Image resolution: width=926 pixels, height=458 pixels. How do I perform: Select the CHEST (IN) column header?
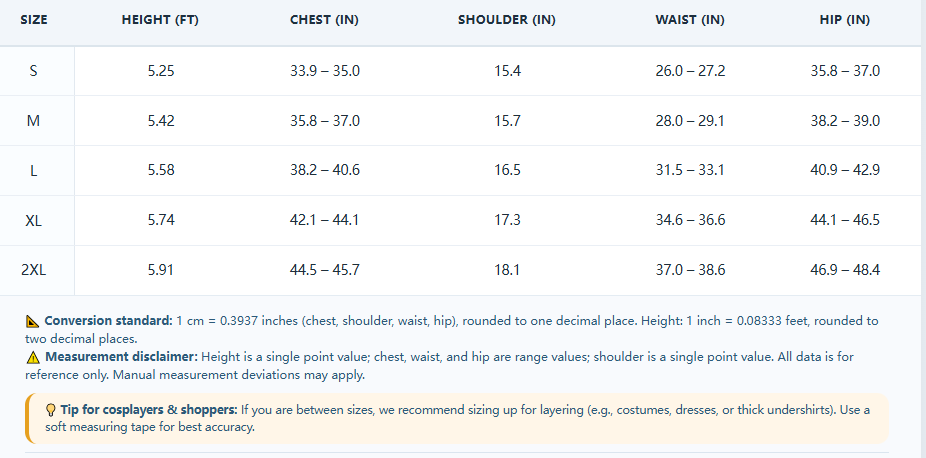click(324, 19)
